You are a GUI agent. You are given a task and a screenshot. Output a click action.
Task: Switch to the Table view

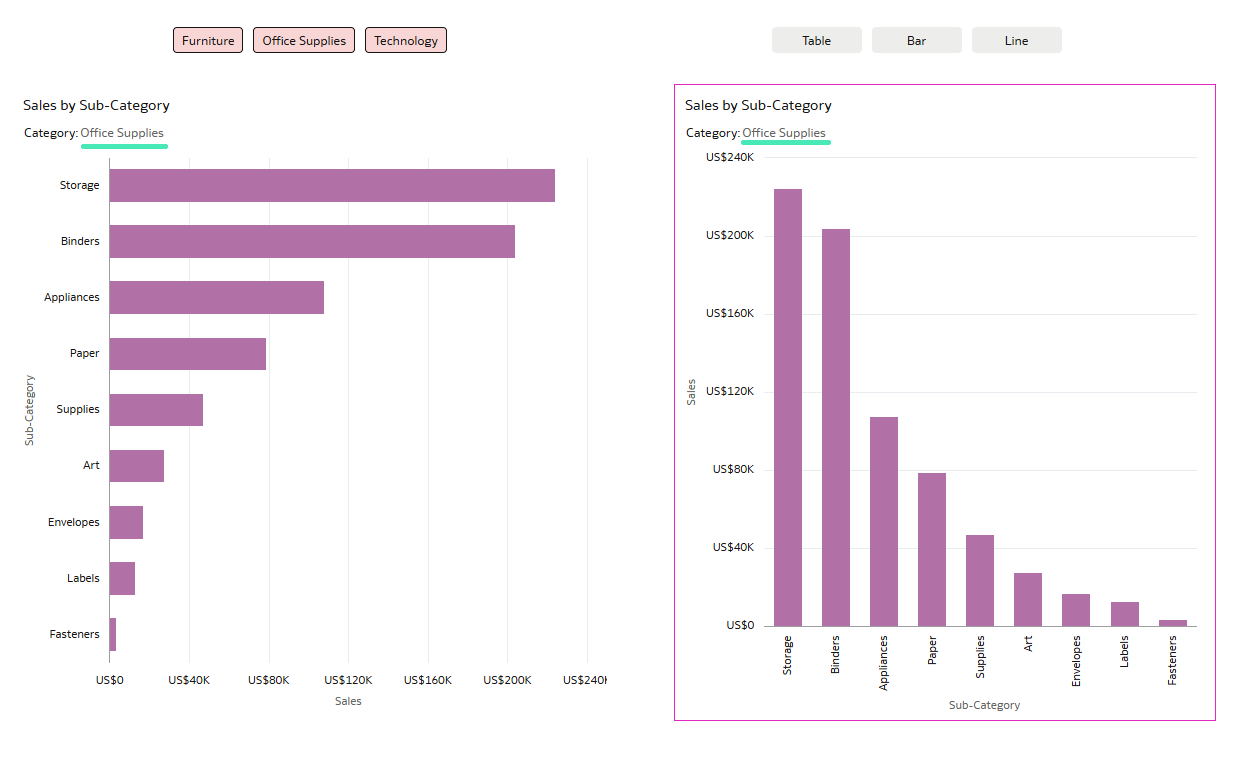point(816,41)
